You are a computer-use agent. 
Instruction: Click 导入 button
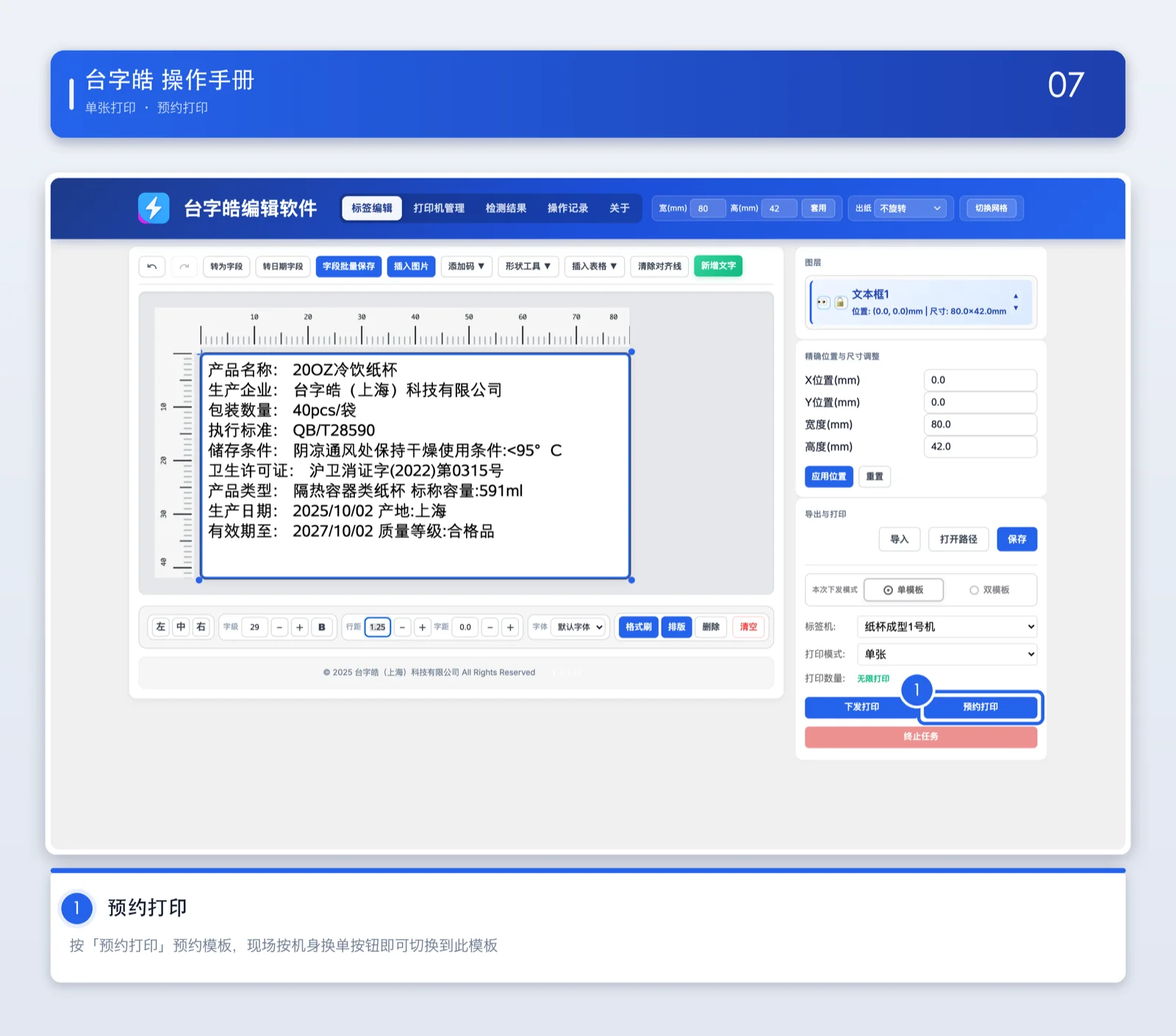(x=900, y=539)
